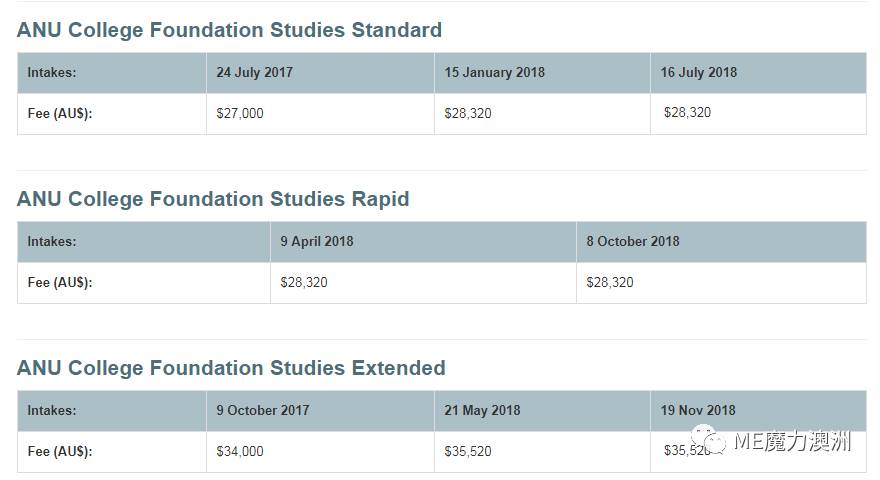
Task: Click Fee (AU$) label in Standard table
Action: tap(60, 113)
